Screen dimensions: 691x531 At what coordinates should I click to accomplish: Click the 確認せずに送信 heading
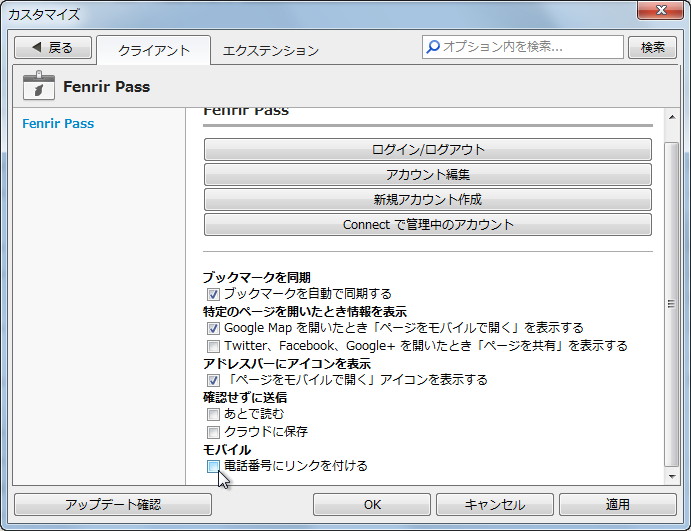[x=245, y=397]
